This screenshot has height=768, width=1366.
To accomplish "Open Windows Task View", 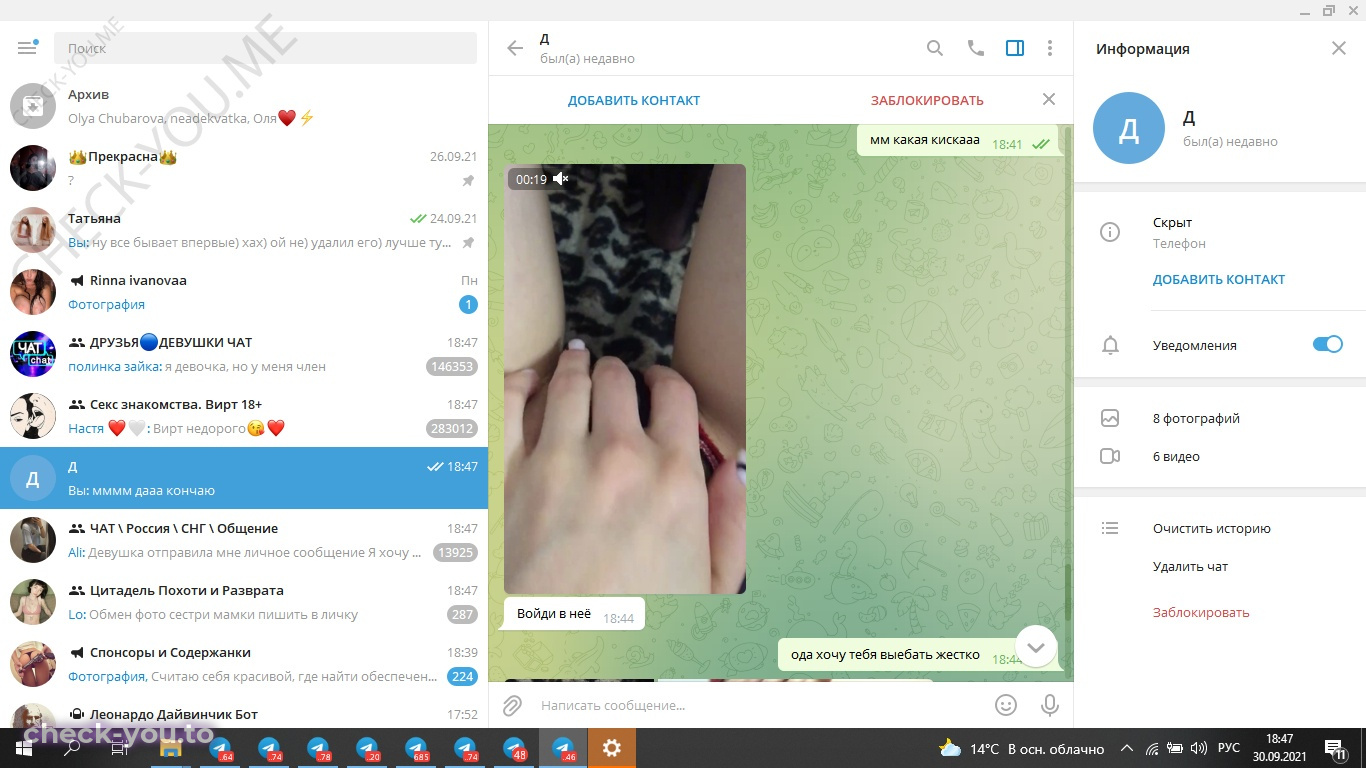I will [x=121, y=748].
